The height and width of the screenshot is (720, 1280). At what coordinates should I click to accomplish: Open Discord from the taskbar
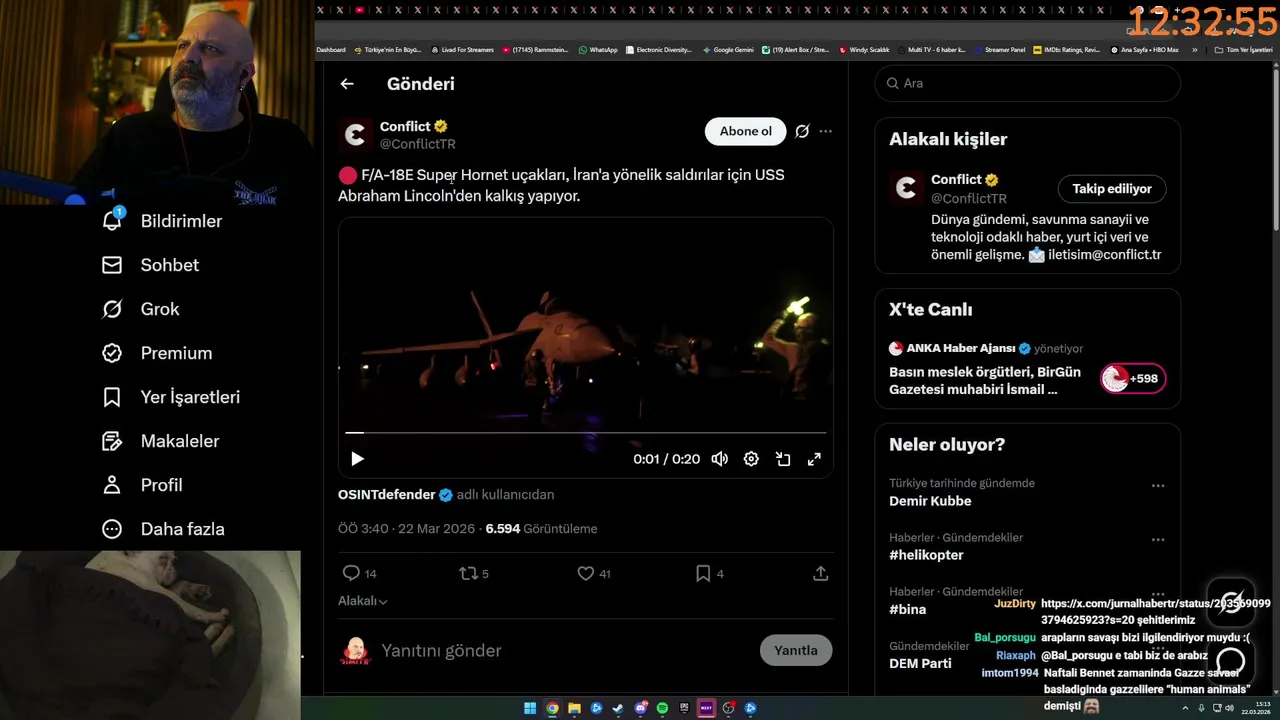(641, 708)
